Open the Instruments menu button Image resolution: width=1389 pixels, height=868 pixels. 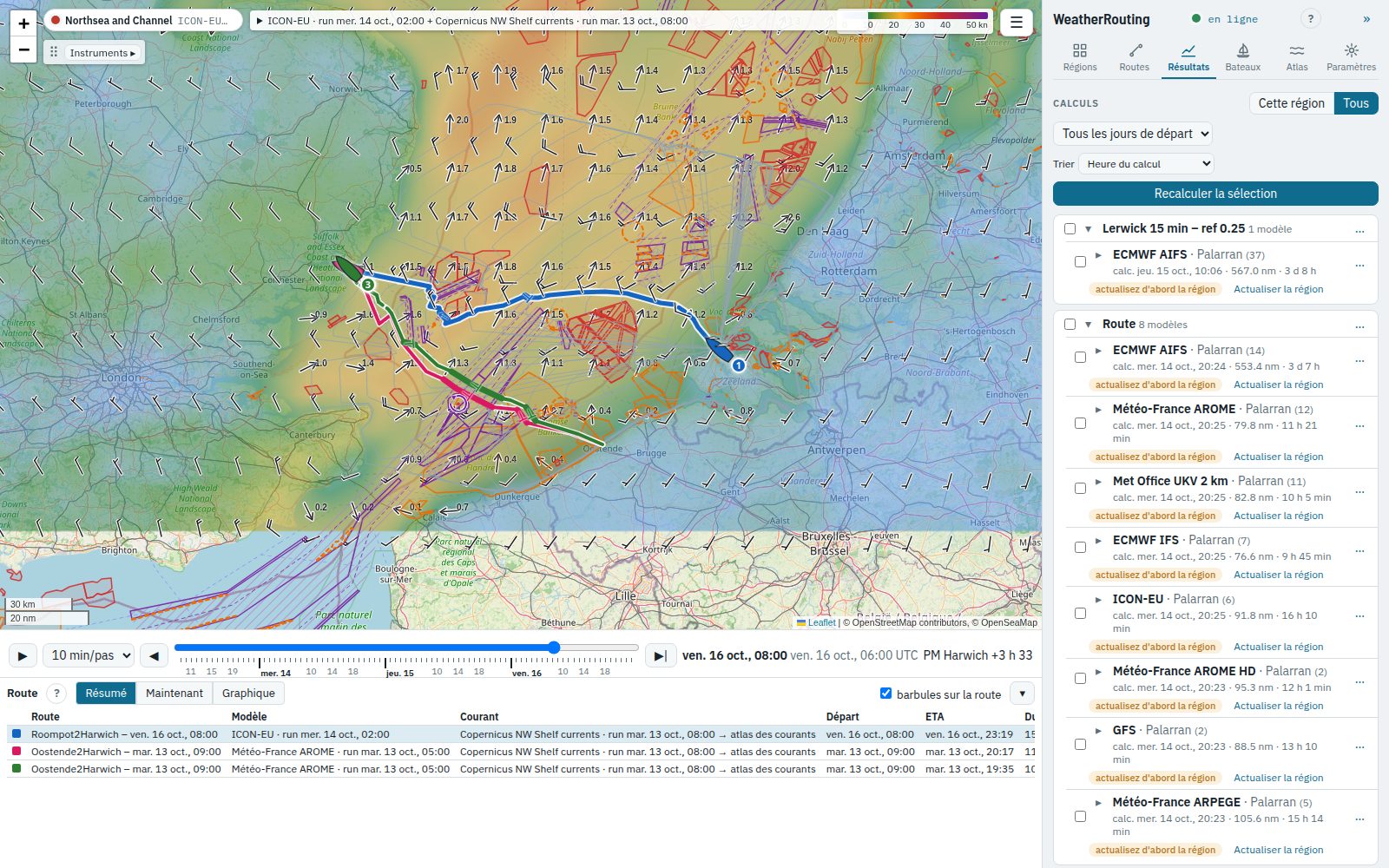coord(102,53)
